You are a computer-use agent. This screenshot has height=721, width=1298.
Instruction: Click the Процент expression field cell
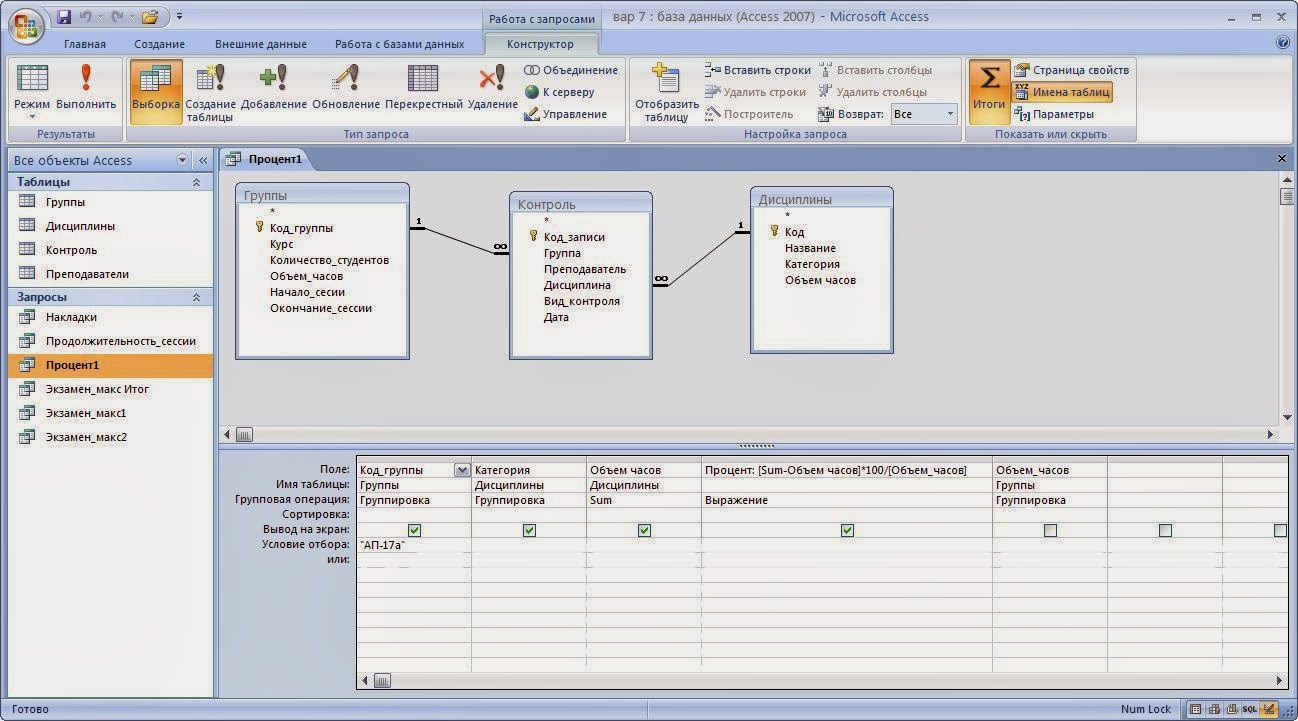(x=847, y=470)
